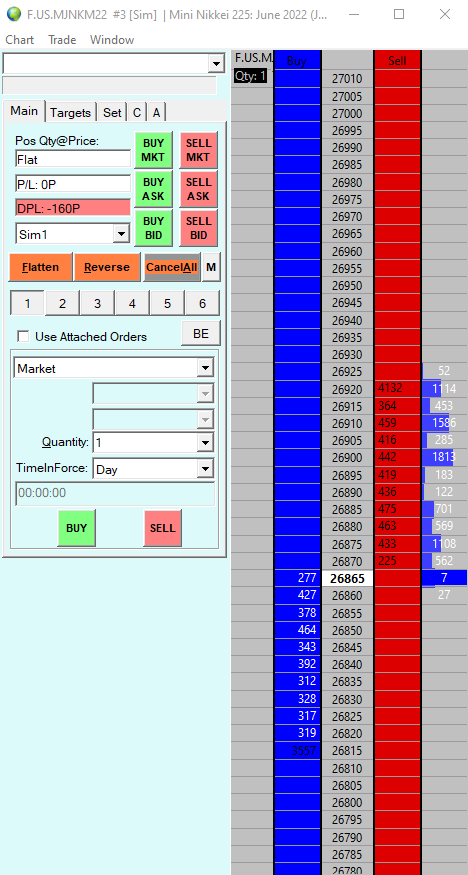Viewport: 468px width, 875px height.
Task: Click the P/L: 0P field
Action: coord(73,184)
